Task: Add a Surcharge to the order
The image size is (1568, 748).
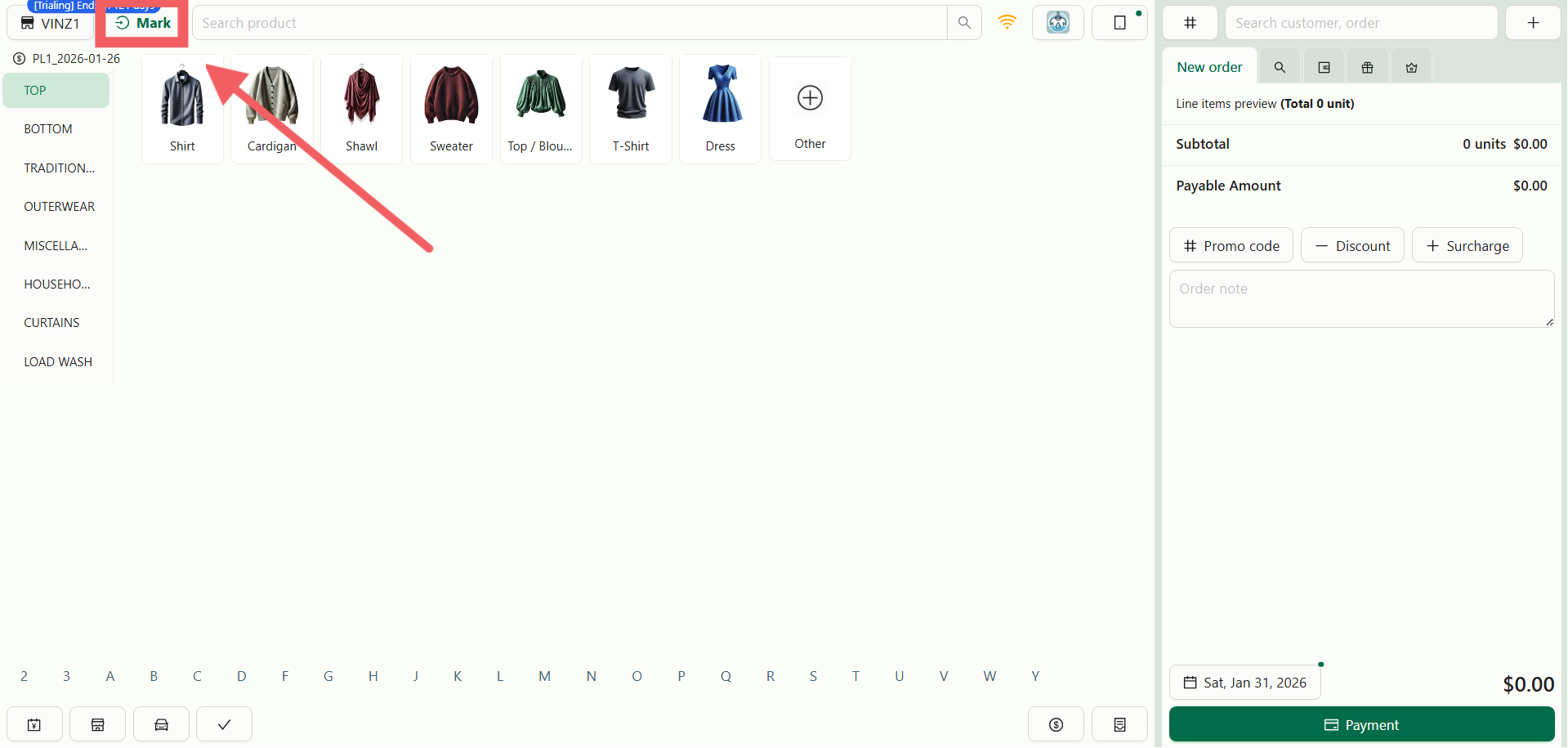Action: pyautogui.click(x=1467, y=245)
